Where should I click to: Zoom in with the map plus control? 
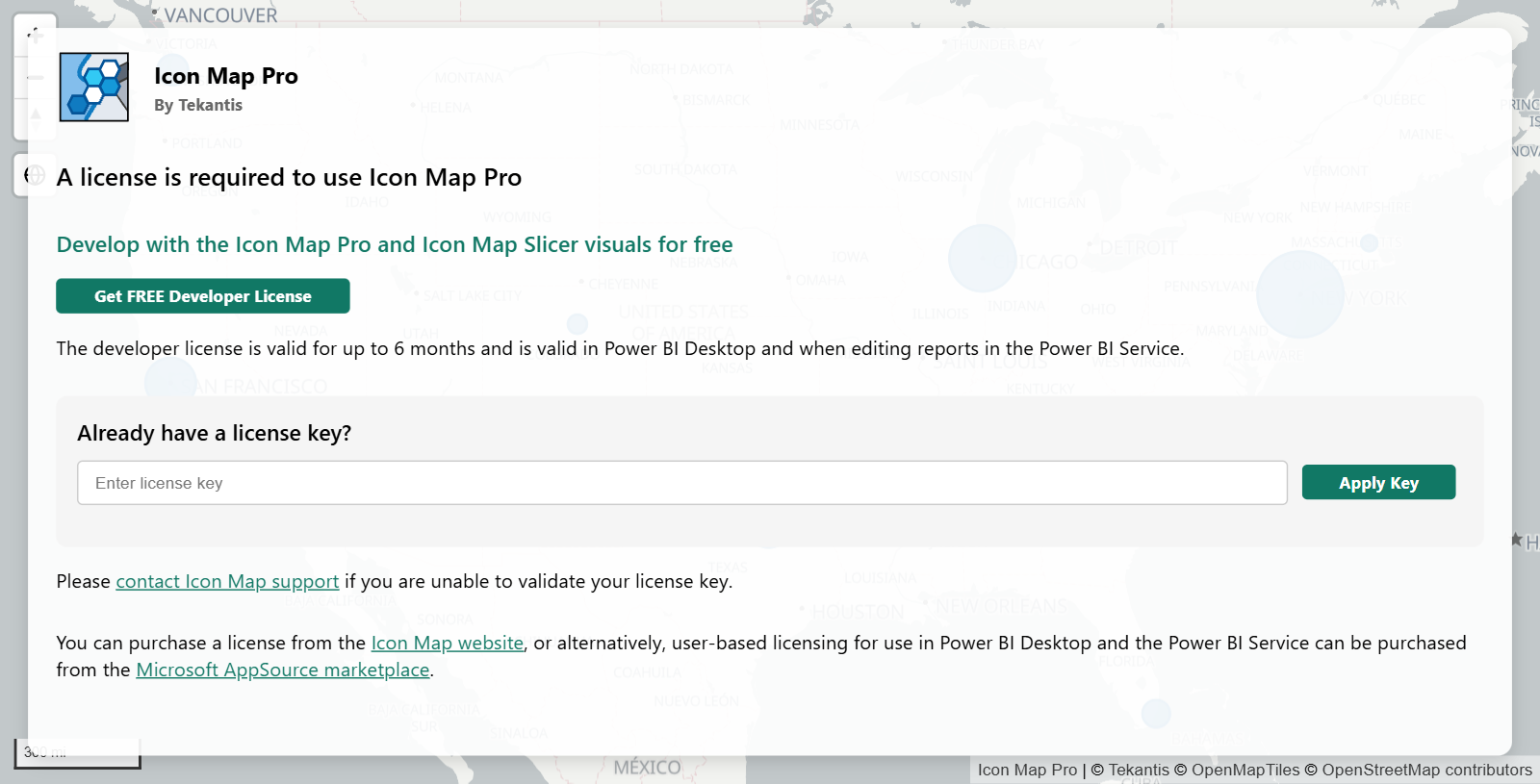coord(36,37)
